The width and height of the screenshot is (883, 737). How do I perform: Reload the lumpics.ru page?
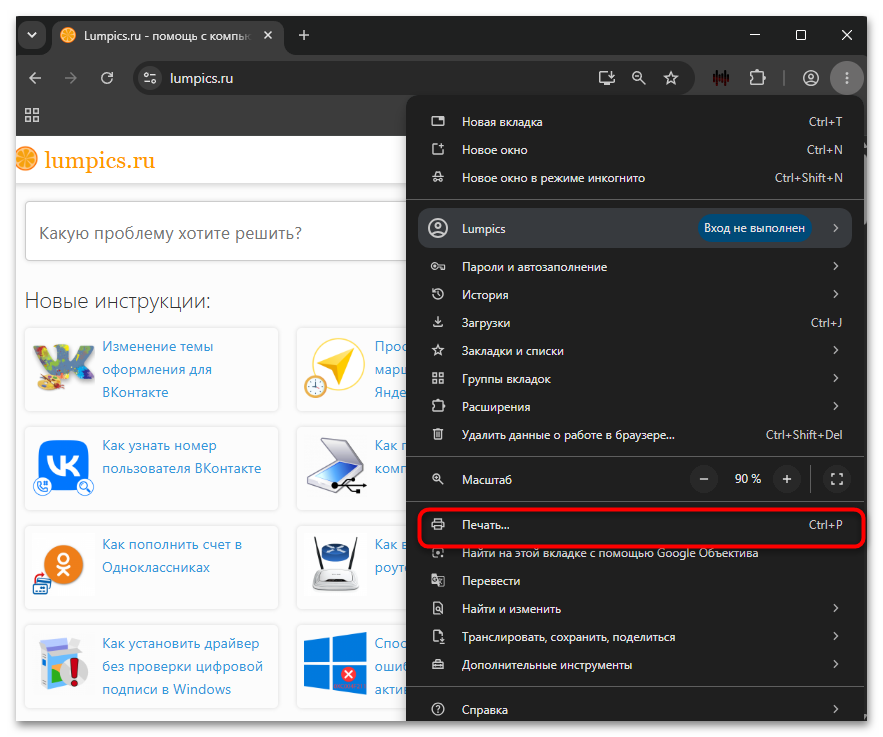107,78
